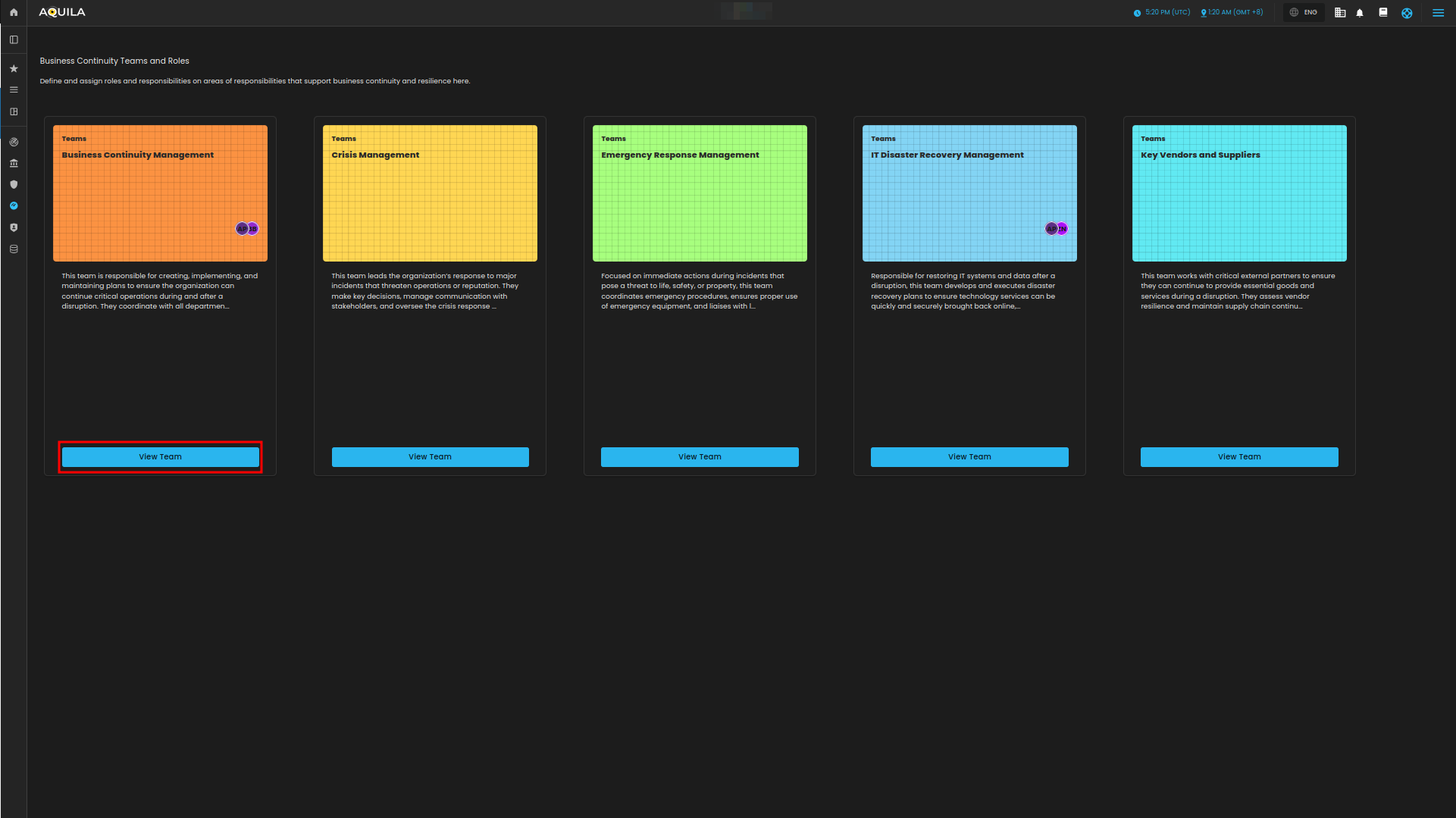The image size is (1456, 818).
Task: Open favorites star in sidebar
Action: click(x=14, y=68)
